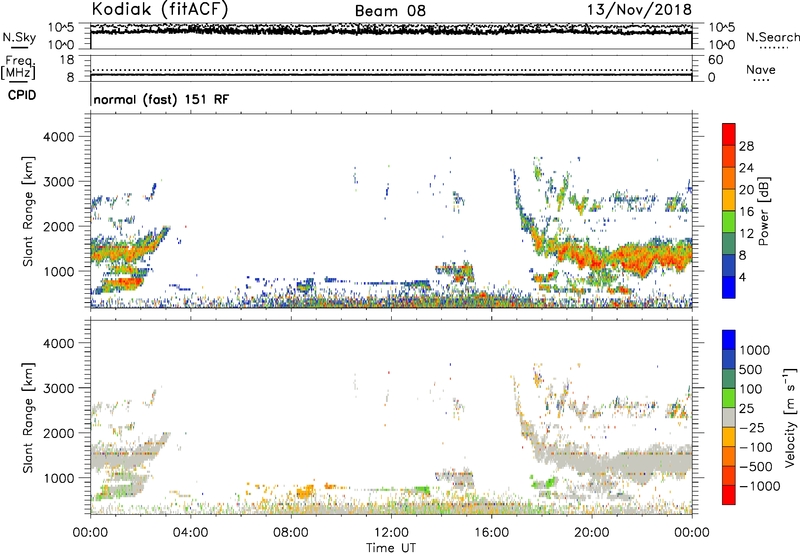800x554 pixels.
Task: Click the "Power [dB]" colorbar title
Action: [x=764, y=211]
